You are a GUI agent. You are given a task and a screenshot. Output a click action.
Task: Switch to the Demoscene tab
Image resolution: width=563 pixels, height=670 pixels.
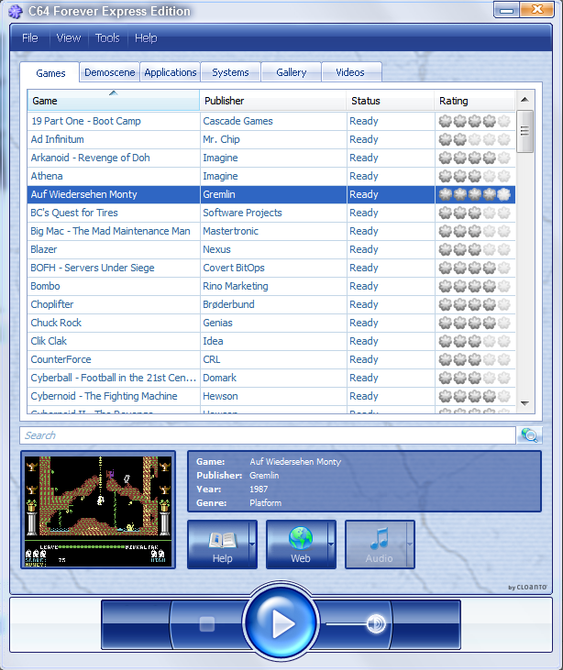coord(110,72)
